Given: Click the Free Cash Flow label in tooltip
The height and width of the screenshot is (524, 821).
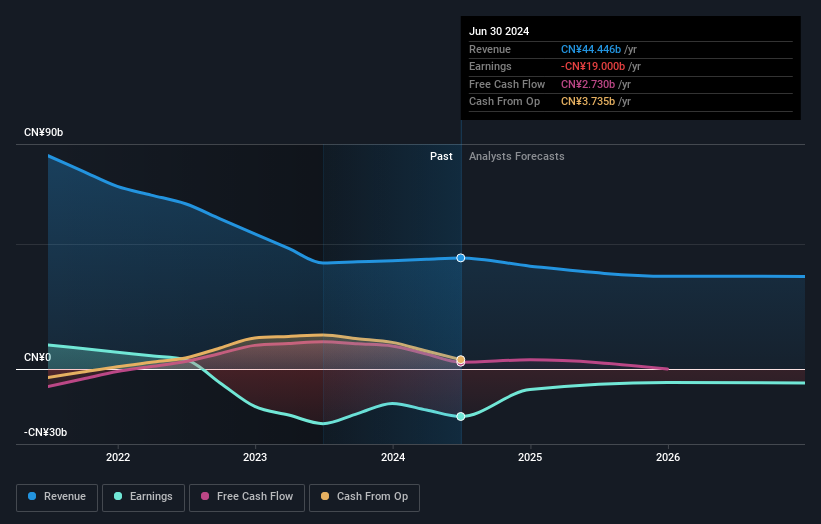Looking at the screenshot, I should (x=507, y=84).
